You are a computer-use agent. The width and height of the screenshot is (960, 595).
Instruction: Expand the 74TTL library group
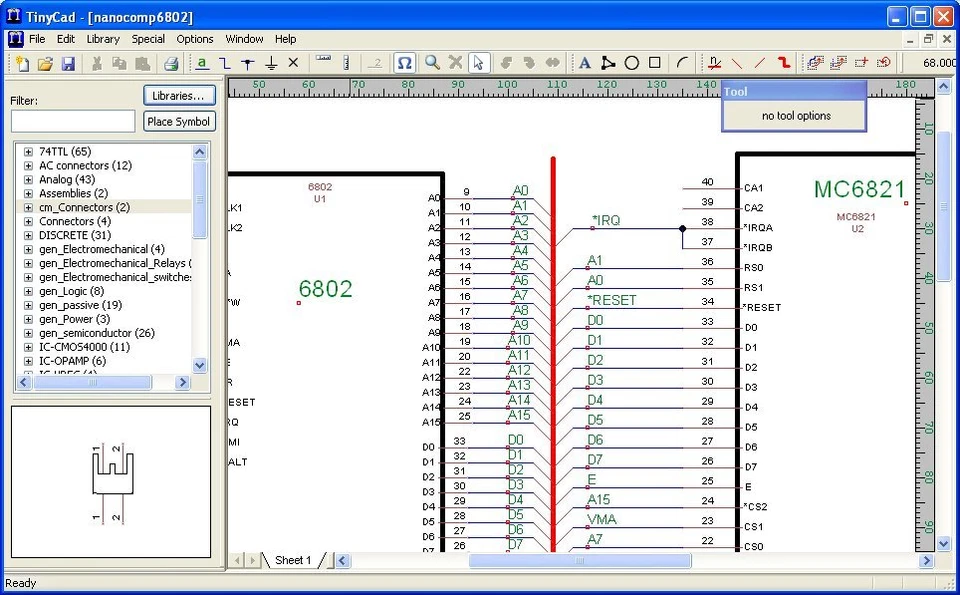pos(26,151)
